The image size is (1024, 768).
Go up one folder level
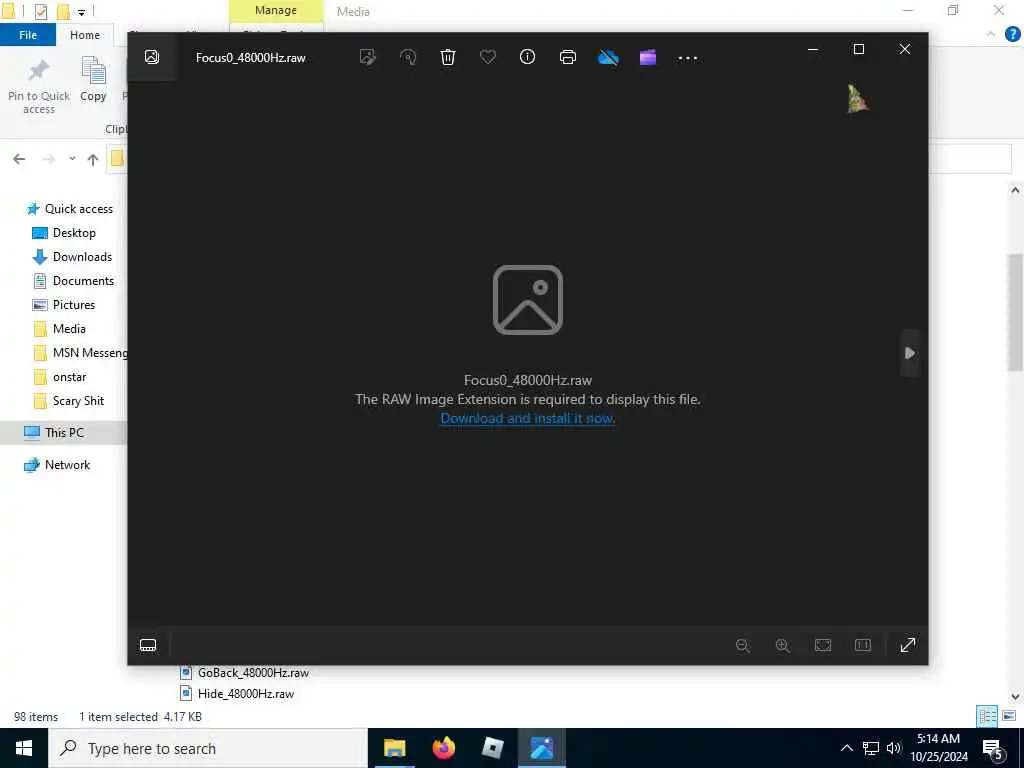pos(93,159)
